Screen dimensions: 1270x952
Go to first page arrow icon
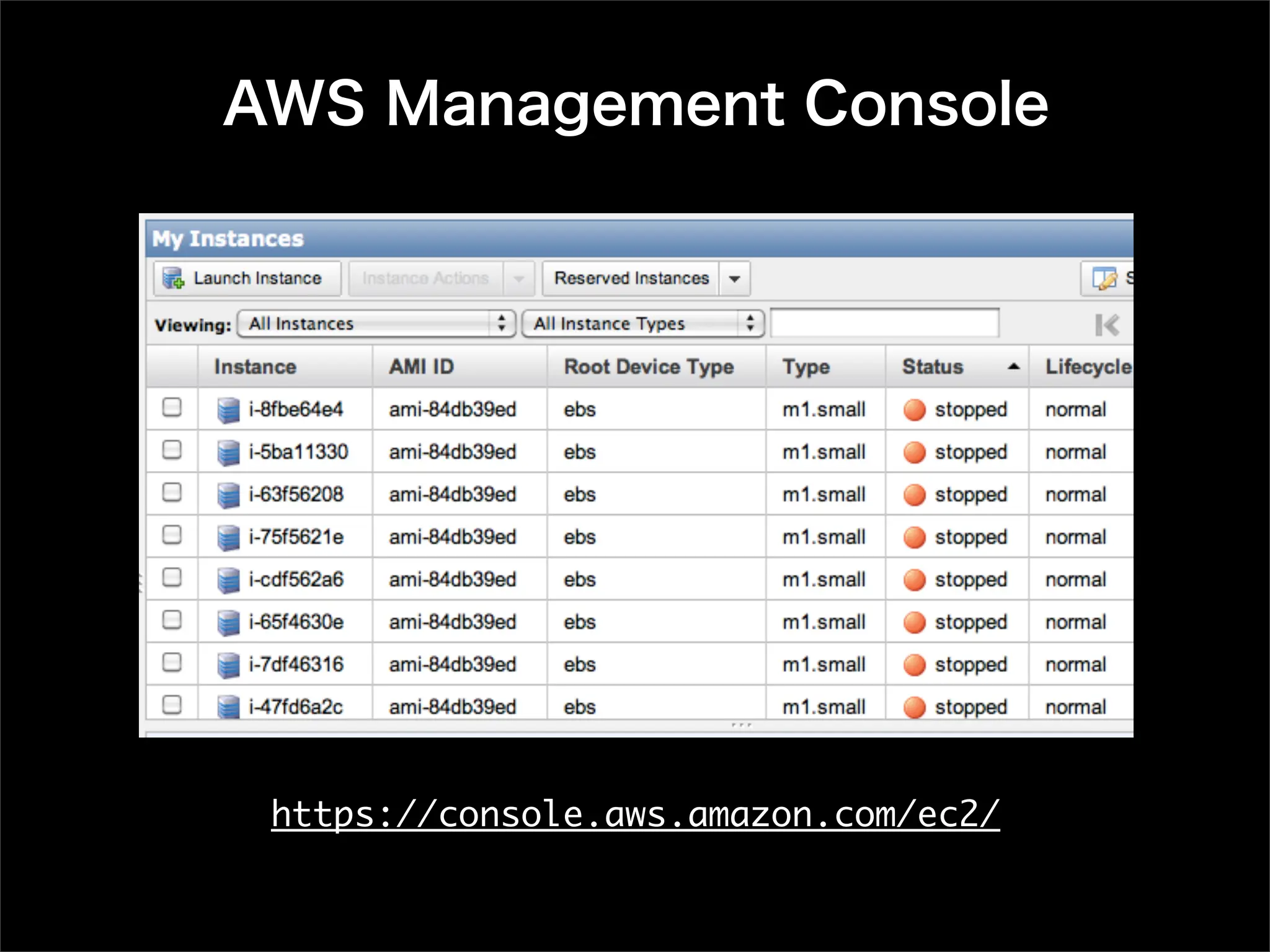click(1107, 325)
